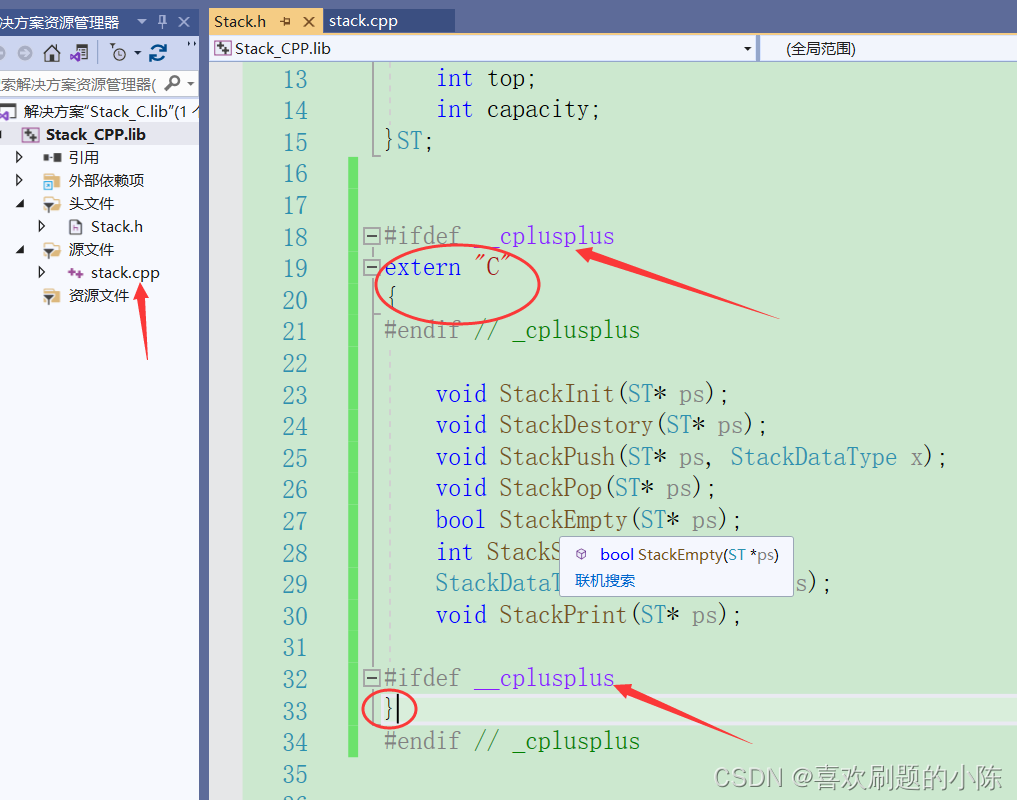Close the Stack.h tab
The width and height of the screenshot is (1017, 800).
click(x=309, y=21)
